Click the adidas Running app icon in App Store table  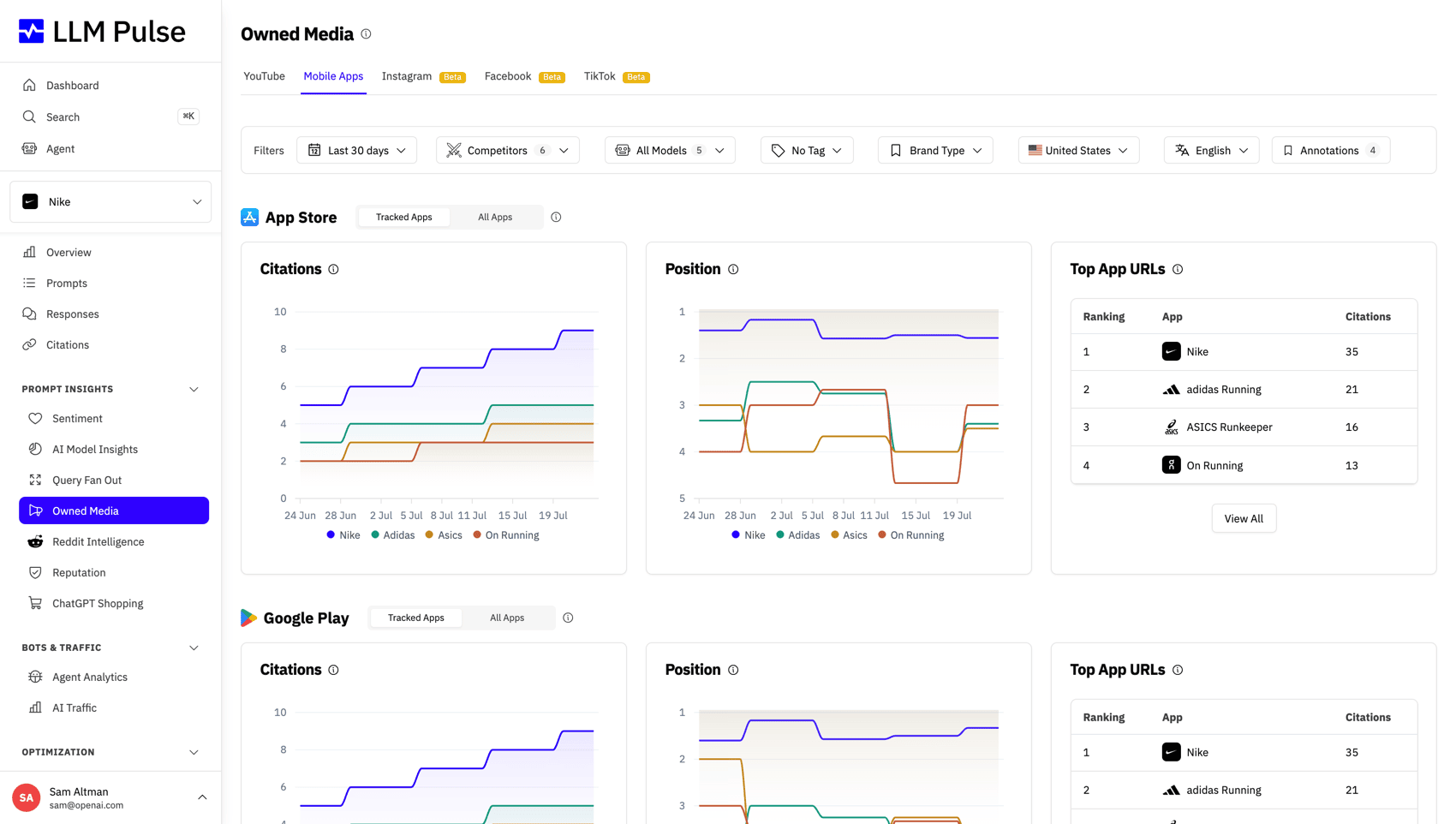[1171, 390]
